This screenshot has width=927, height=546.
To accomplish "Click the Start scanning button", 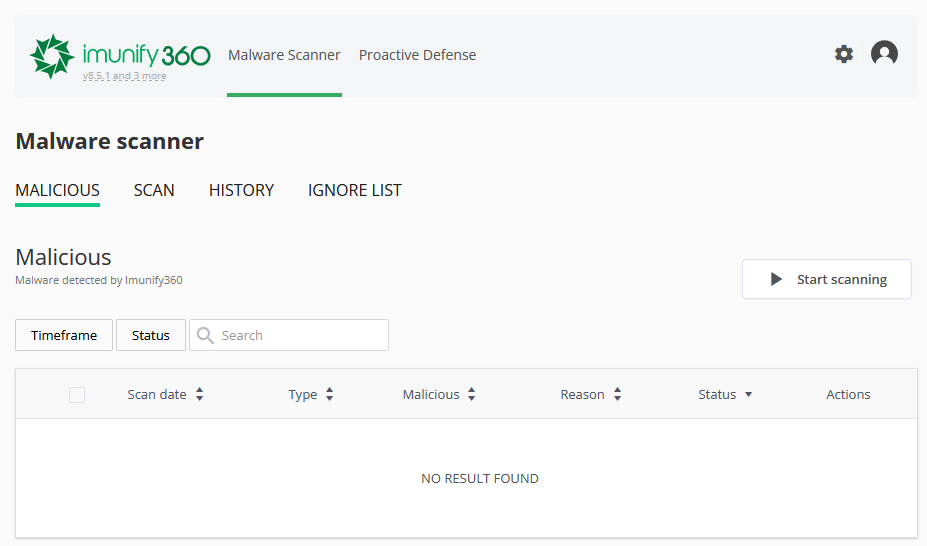I will coord(826,279).
